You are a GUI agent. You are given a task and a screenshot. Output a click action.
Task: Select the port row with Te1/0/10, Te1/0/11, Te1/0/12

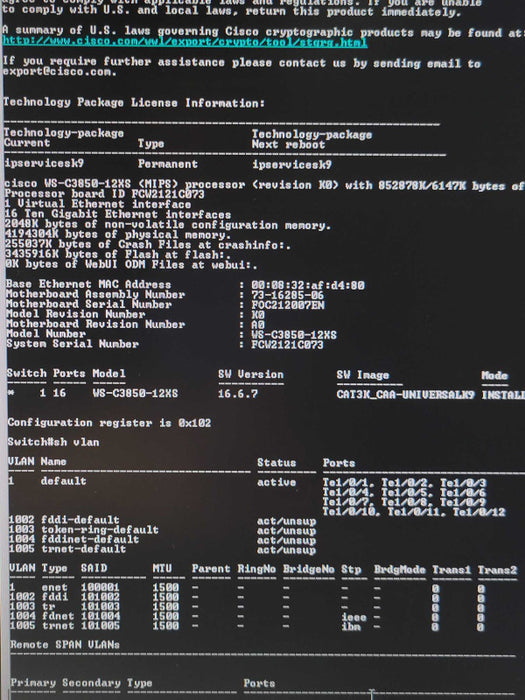point(414,512)
